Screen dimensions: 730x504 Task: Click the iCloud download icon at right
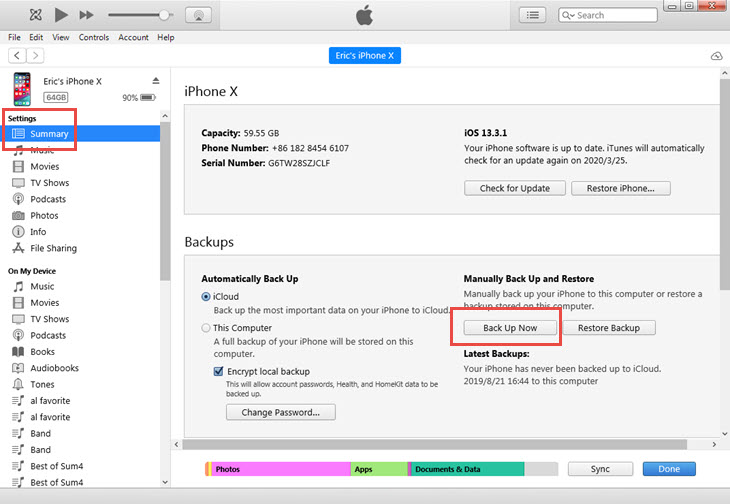[x=715, y=55]
